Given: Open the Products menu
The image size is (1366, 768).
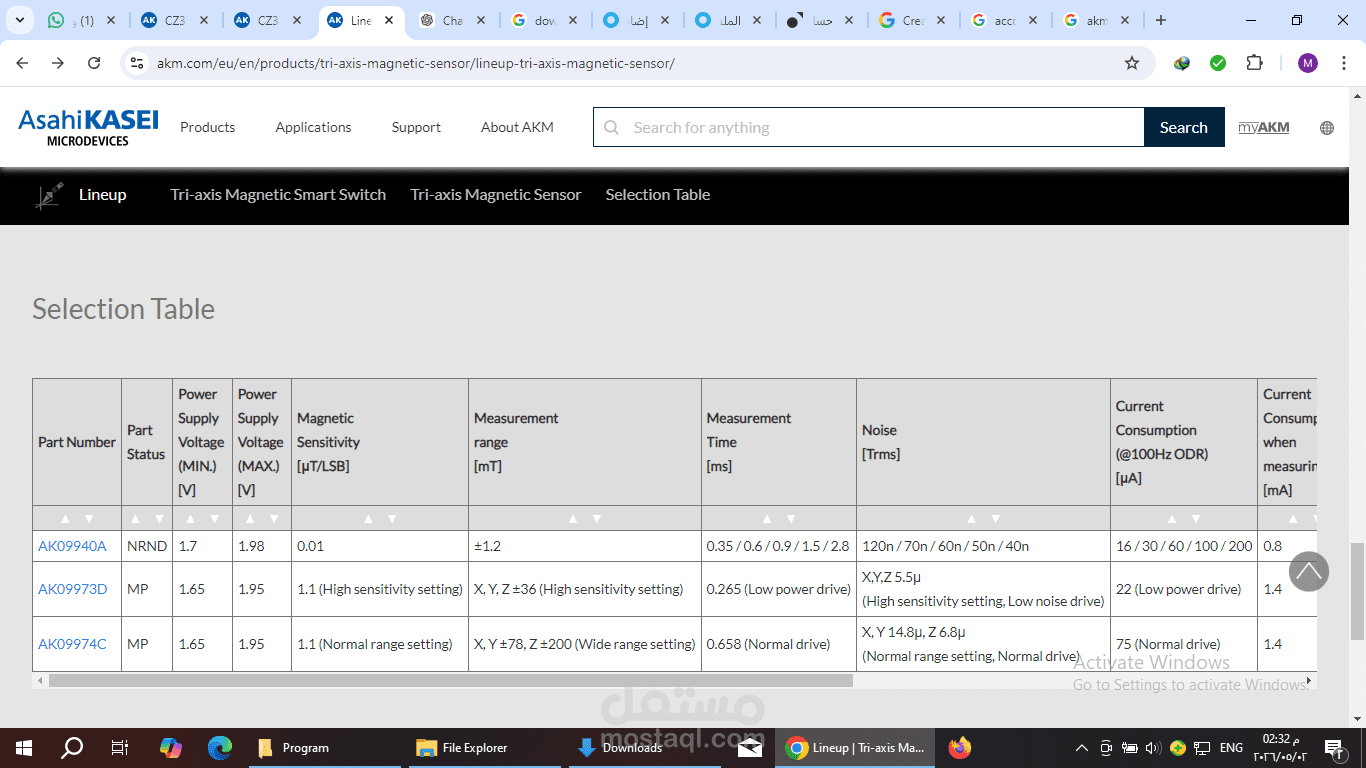Looking at the screenshot, I should [207, 127].
